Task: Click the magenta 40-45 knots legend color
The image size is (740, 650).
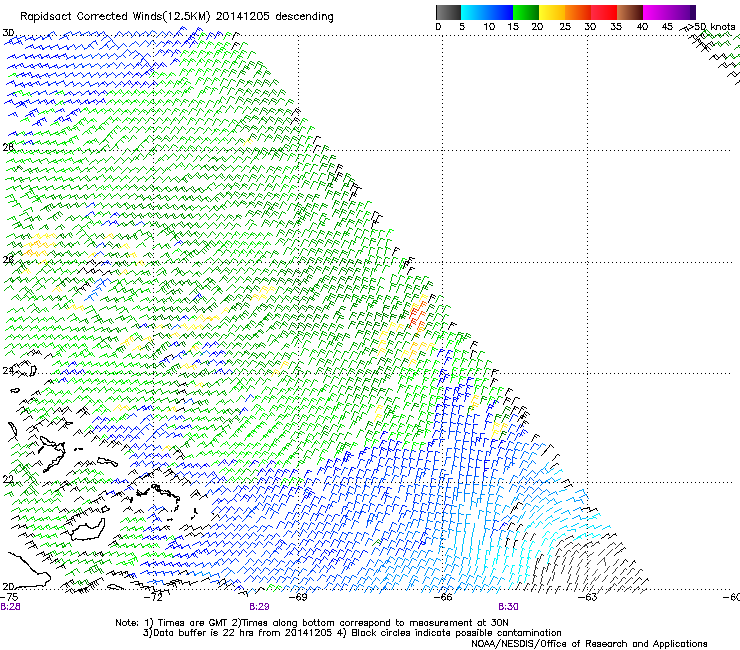Action: [x=656, y=12]
